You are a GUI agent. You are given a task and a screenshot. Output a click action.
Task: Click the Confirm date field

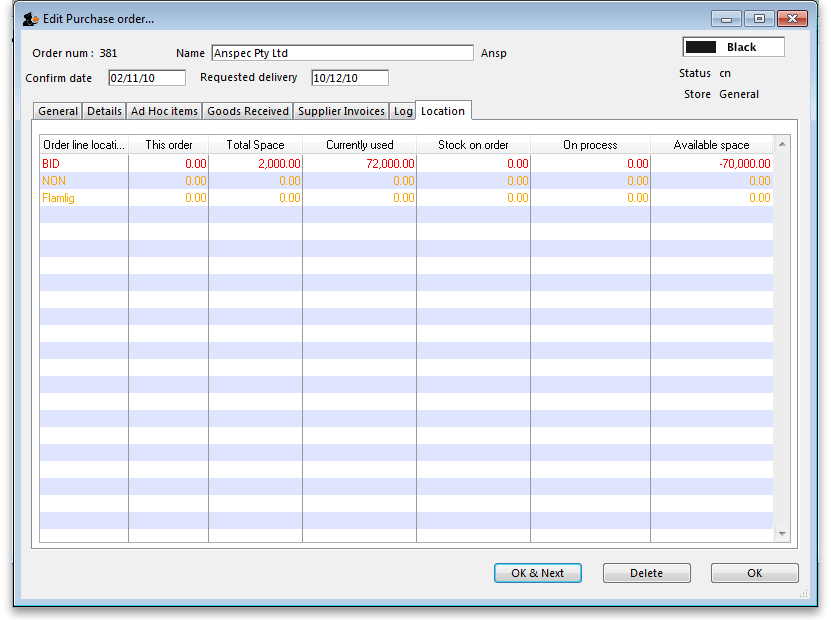click(x=146, y=78)
